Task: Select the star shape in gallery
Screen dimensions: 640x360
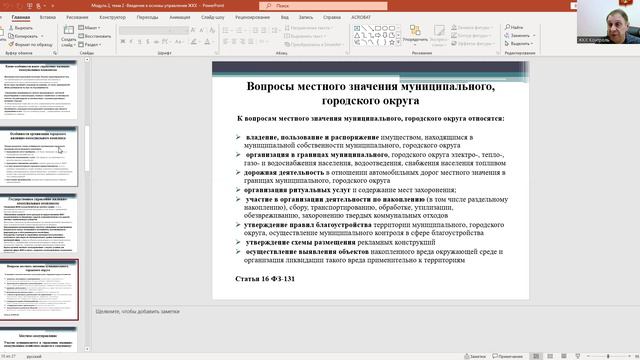Action: coord(392,42)
